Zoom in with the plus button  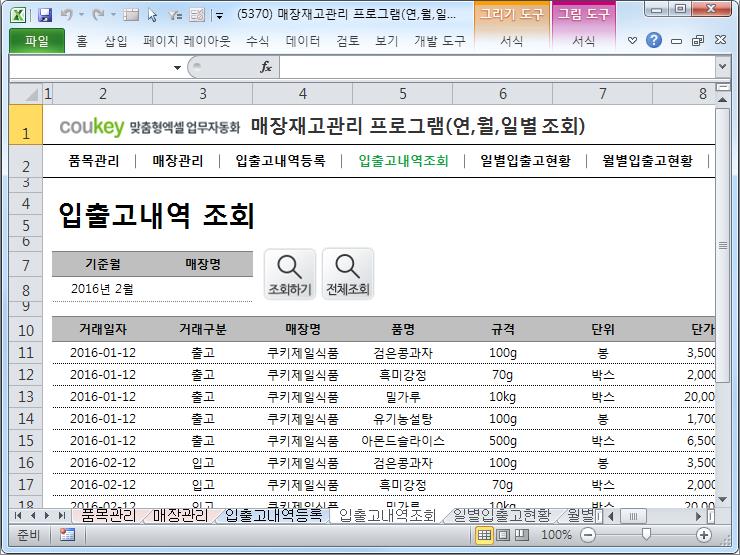tap(704, 535)
